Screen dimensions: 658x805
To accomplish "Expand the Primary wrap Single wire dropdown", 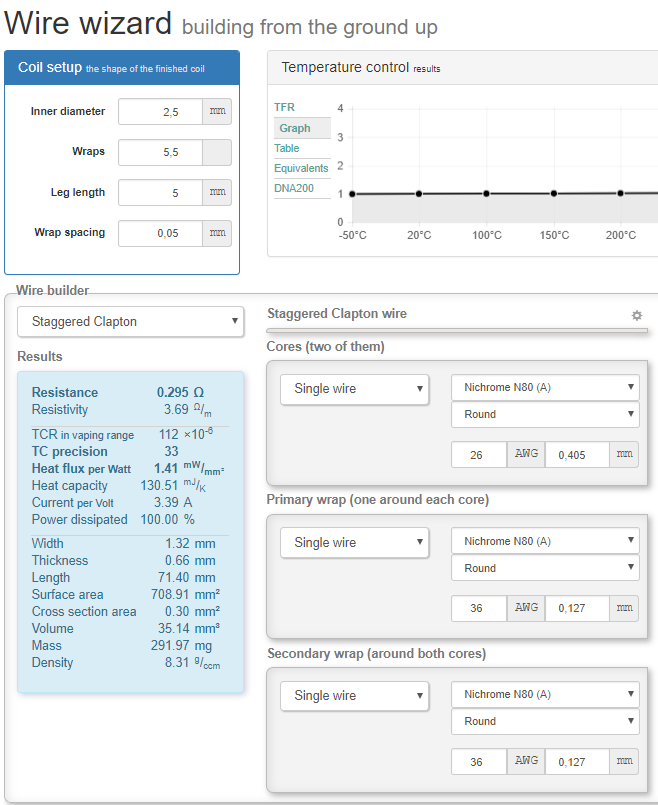I will (354, 543).
